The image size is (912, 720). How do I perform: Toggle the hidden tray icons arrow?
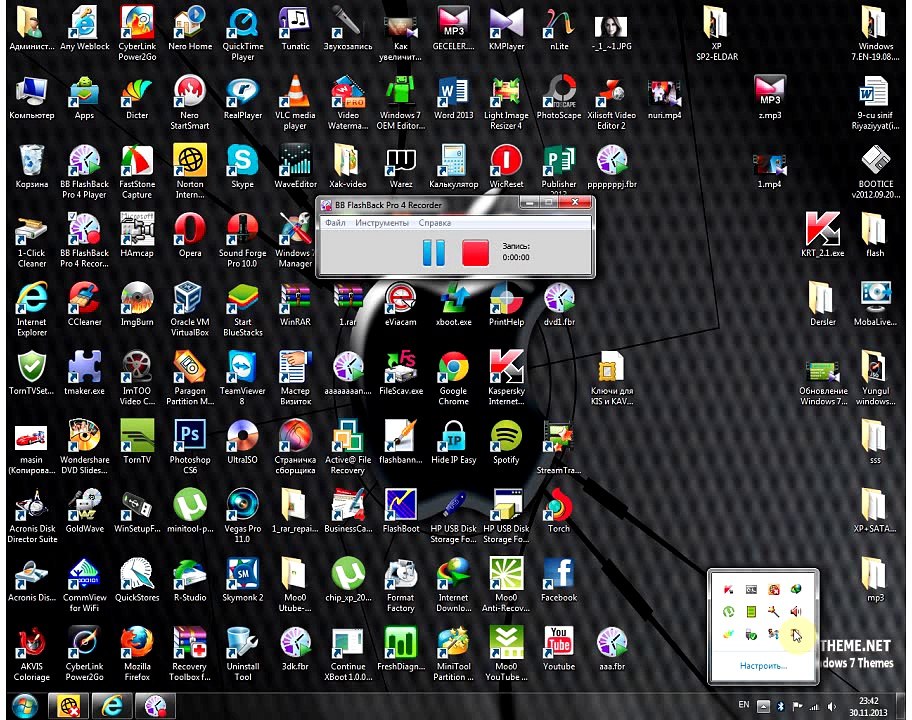coord(763,706)
